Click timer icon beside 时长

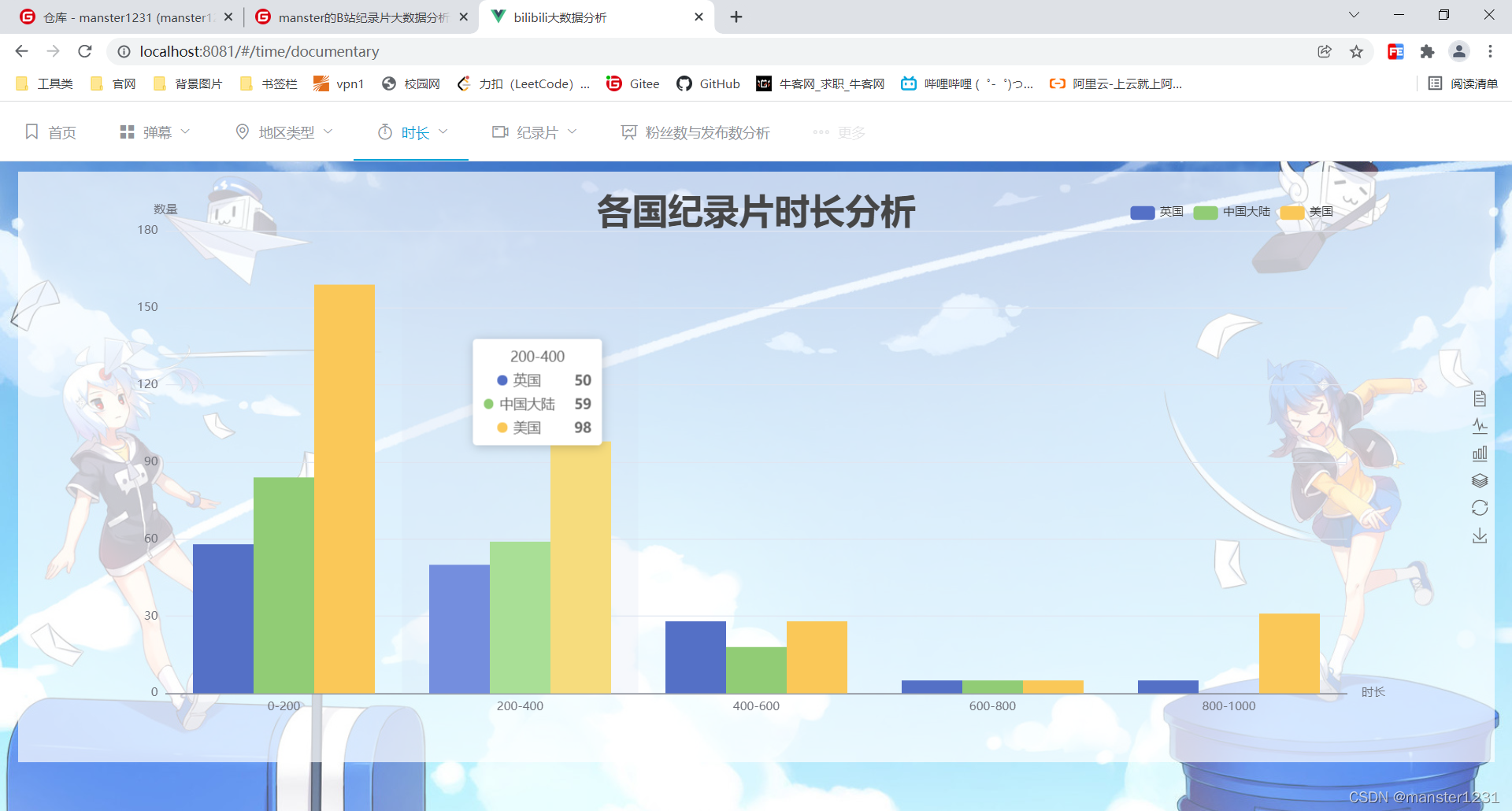point(385,131)
